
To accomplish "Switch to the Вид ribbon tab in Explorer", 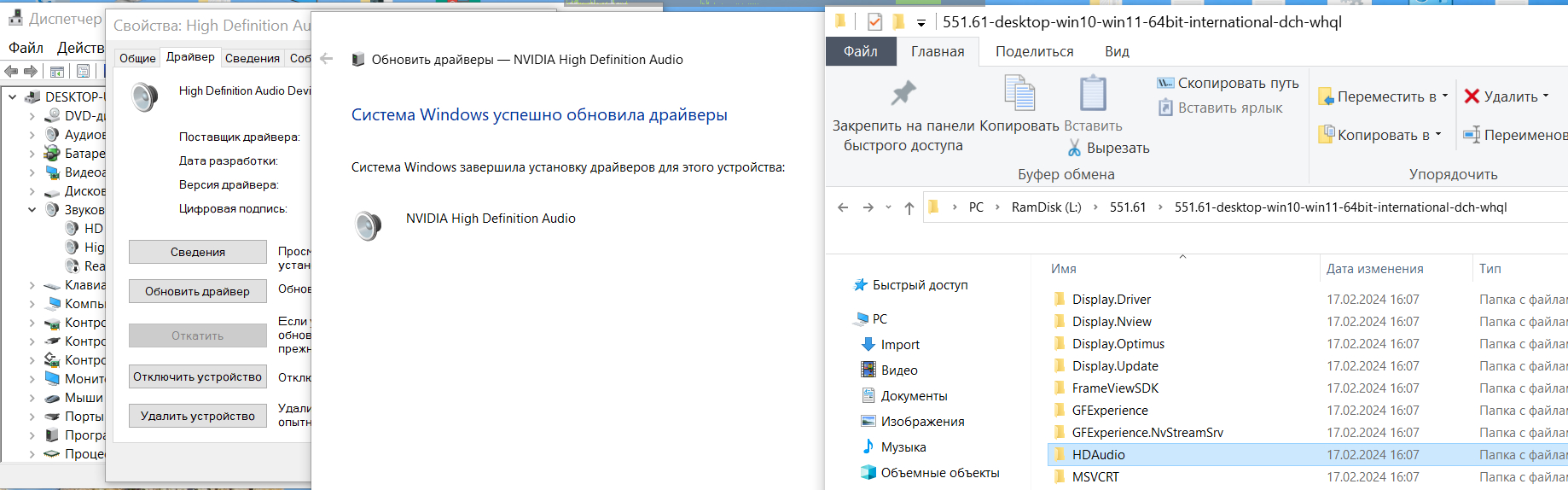I will click(1117, 51).
